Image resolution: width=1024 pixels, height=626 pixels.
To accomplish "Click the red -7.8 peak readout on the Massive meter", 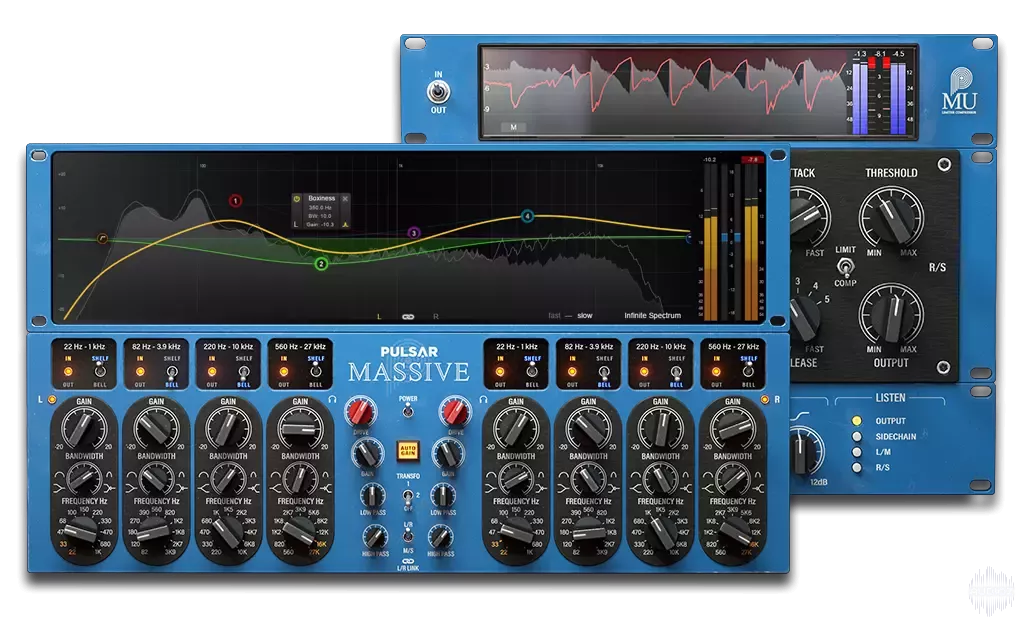I will point(752,159).
